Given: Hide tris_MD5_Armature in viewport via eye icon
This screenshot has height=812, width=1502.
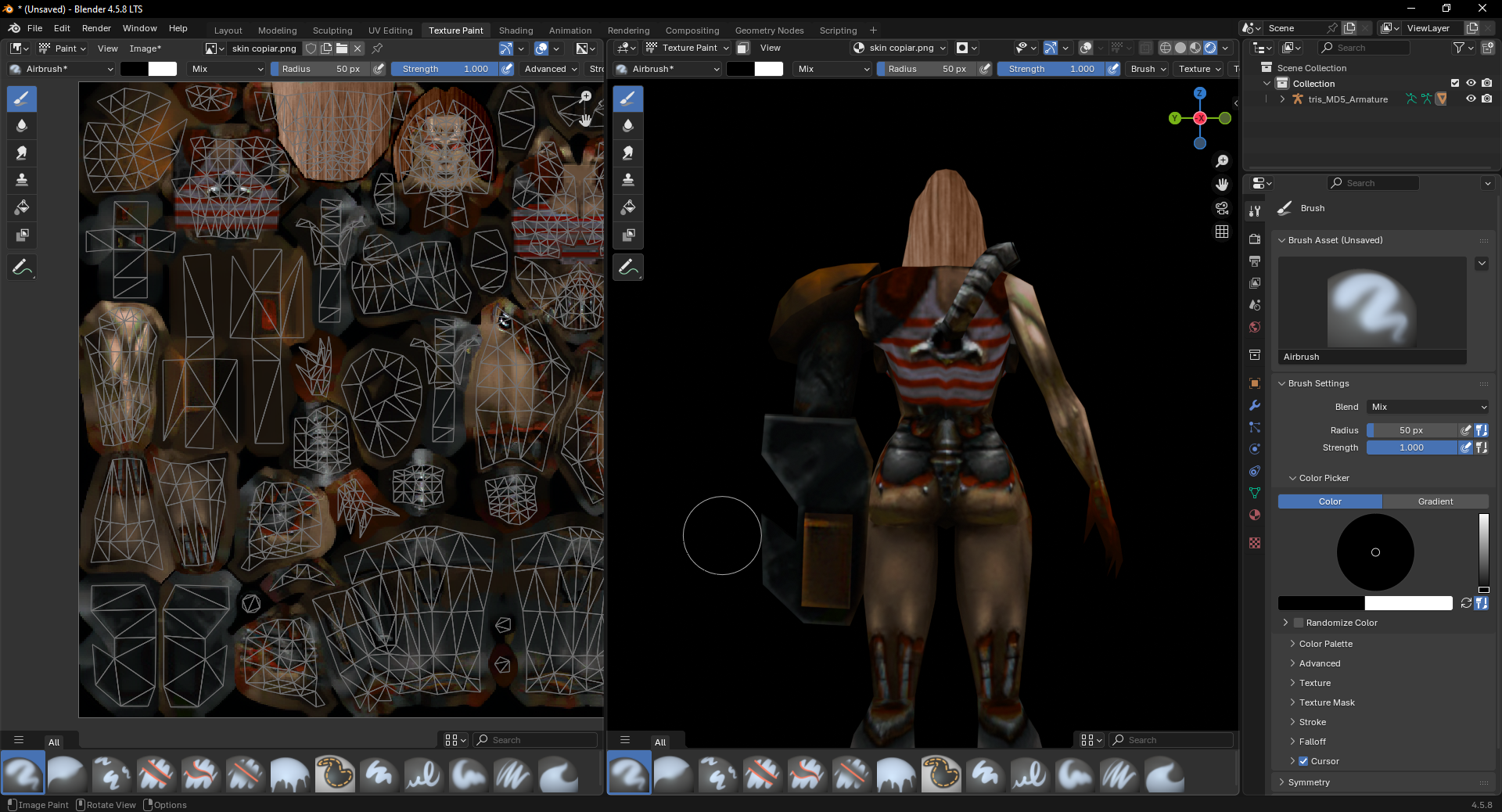Looking at the screenshot, I should click(x=1471, y=99).
